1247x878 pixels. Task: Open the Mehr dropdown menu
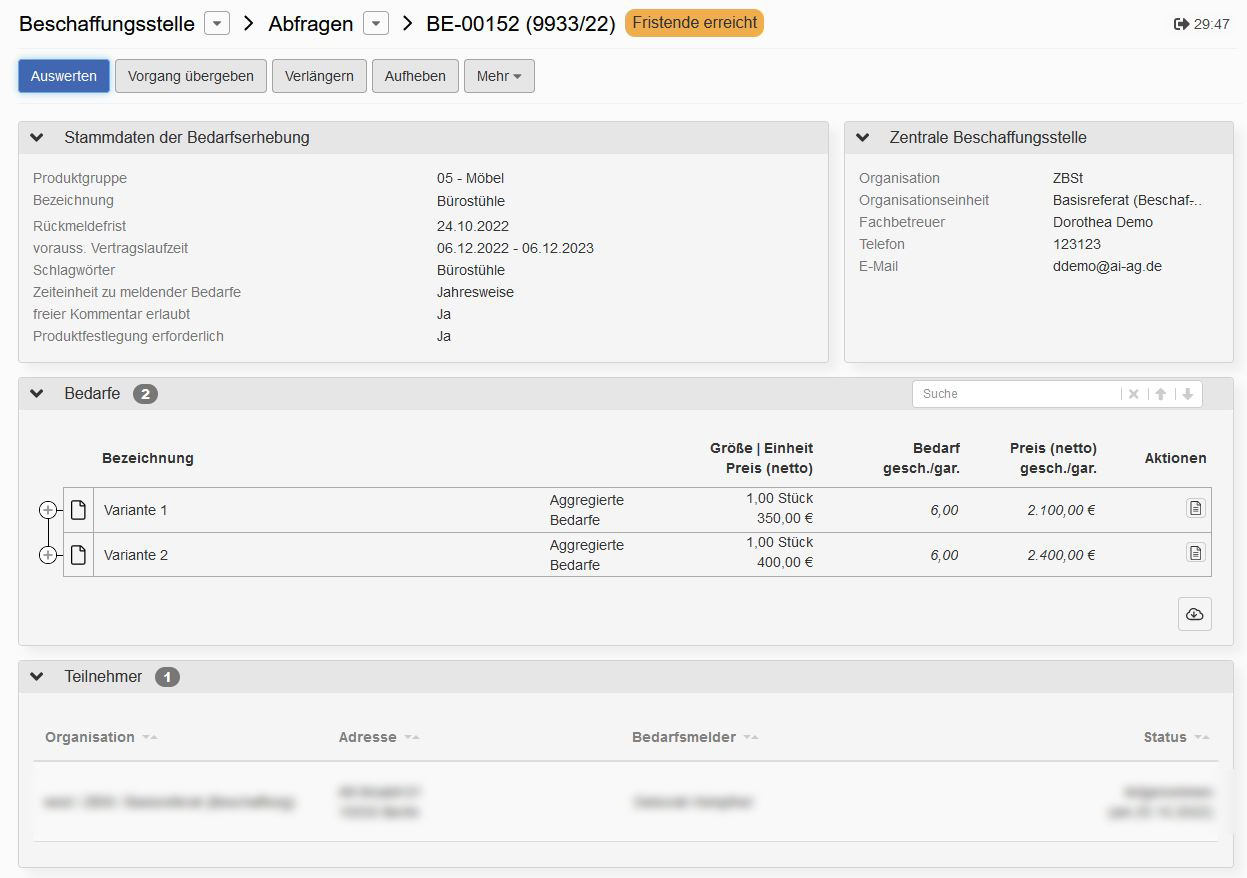coord(498,75)
